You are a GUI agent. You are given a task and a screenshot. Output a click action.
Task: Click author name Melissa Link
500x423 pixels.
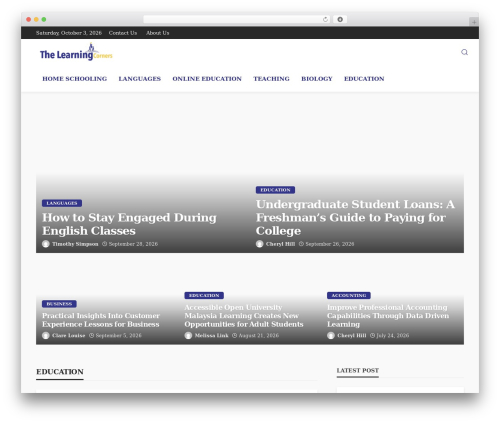click(212, 335)
